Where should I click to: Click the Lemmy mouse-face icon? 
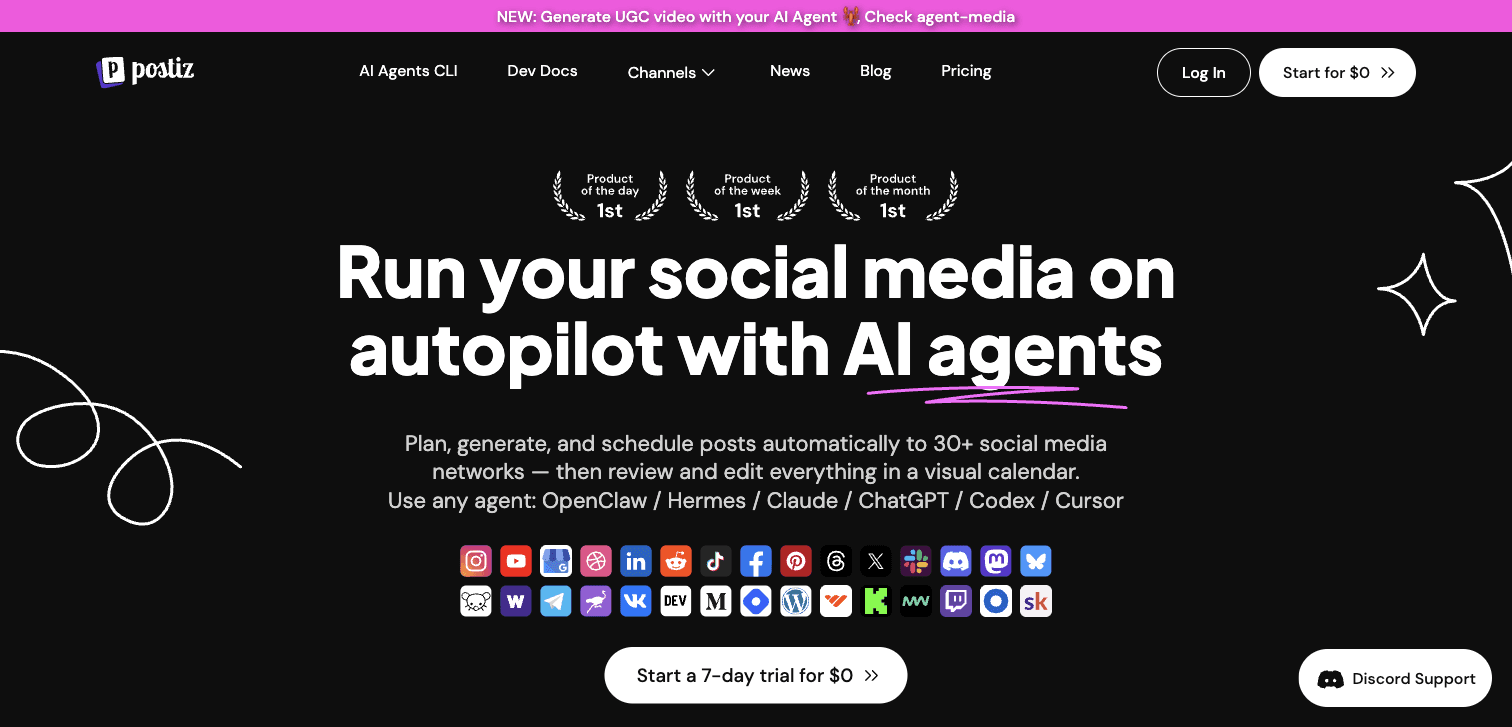pos(476,601)
